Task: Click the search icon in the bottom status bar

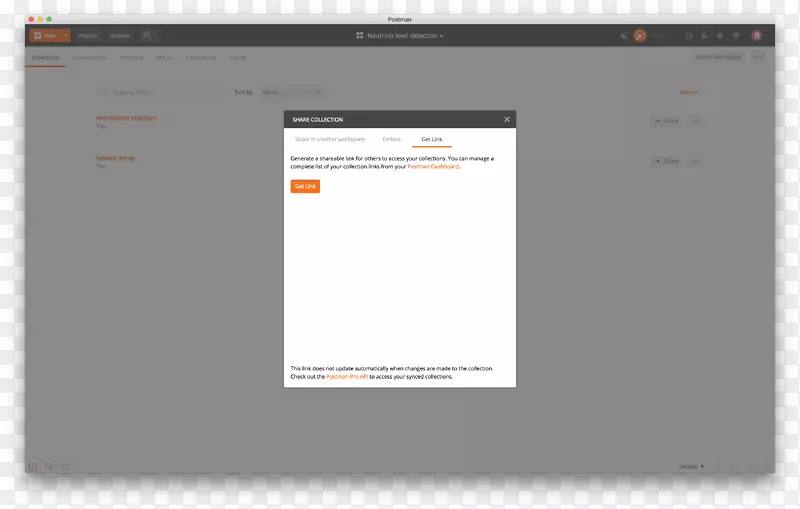Action: click(49, 466)
